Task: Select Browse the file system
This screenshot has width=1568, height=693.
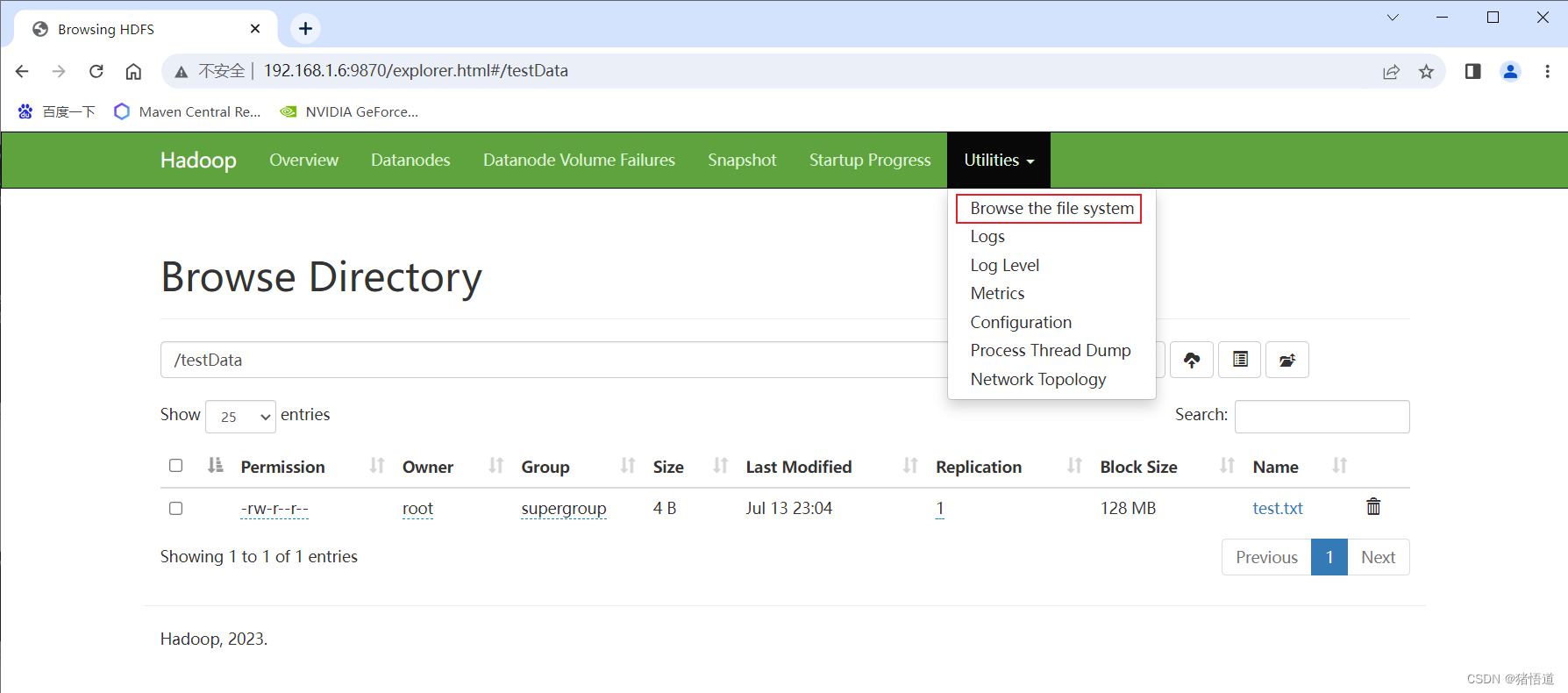Action: click(1051, 209)
